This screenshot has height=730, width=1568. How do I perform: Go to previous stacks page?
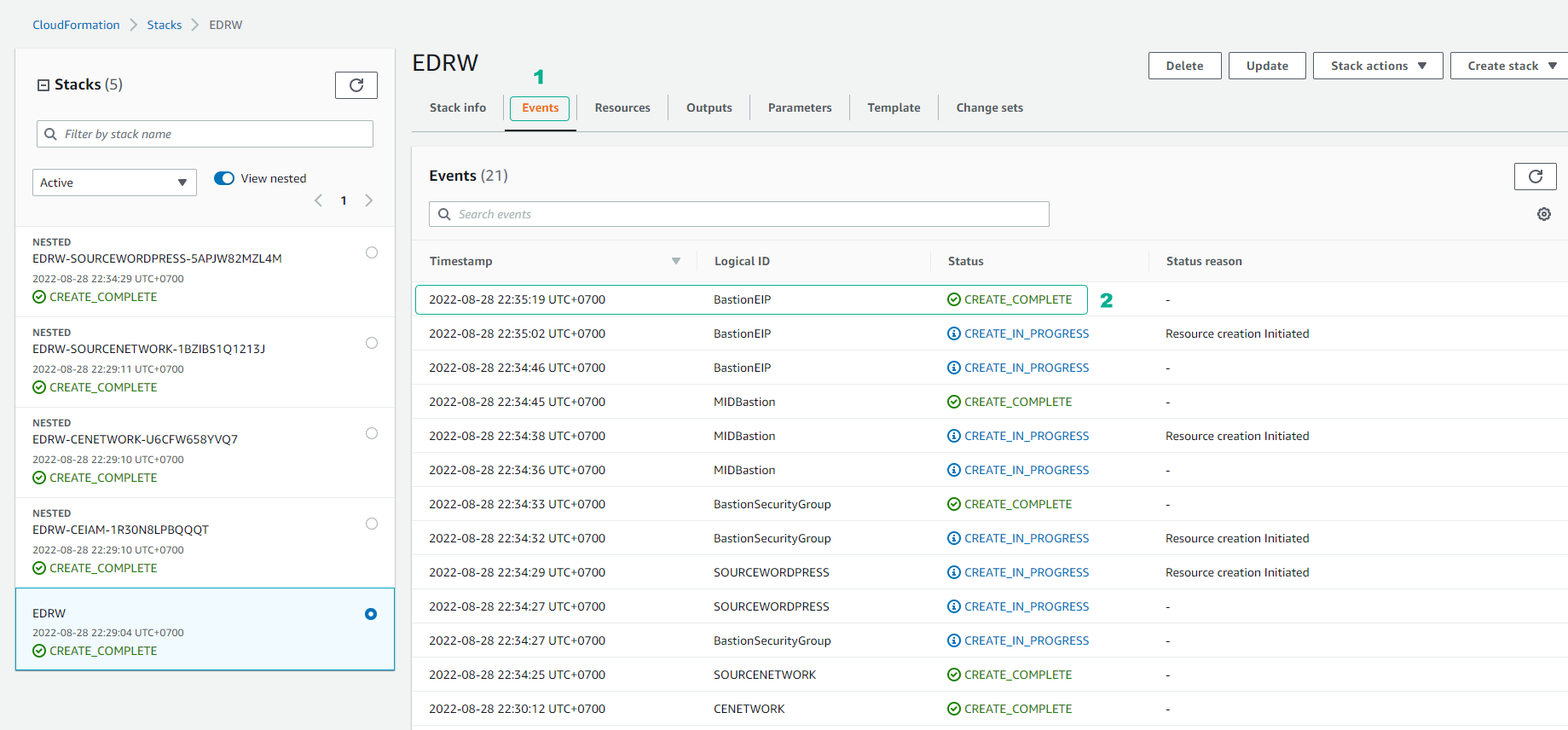[319, 200]
